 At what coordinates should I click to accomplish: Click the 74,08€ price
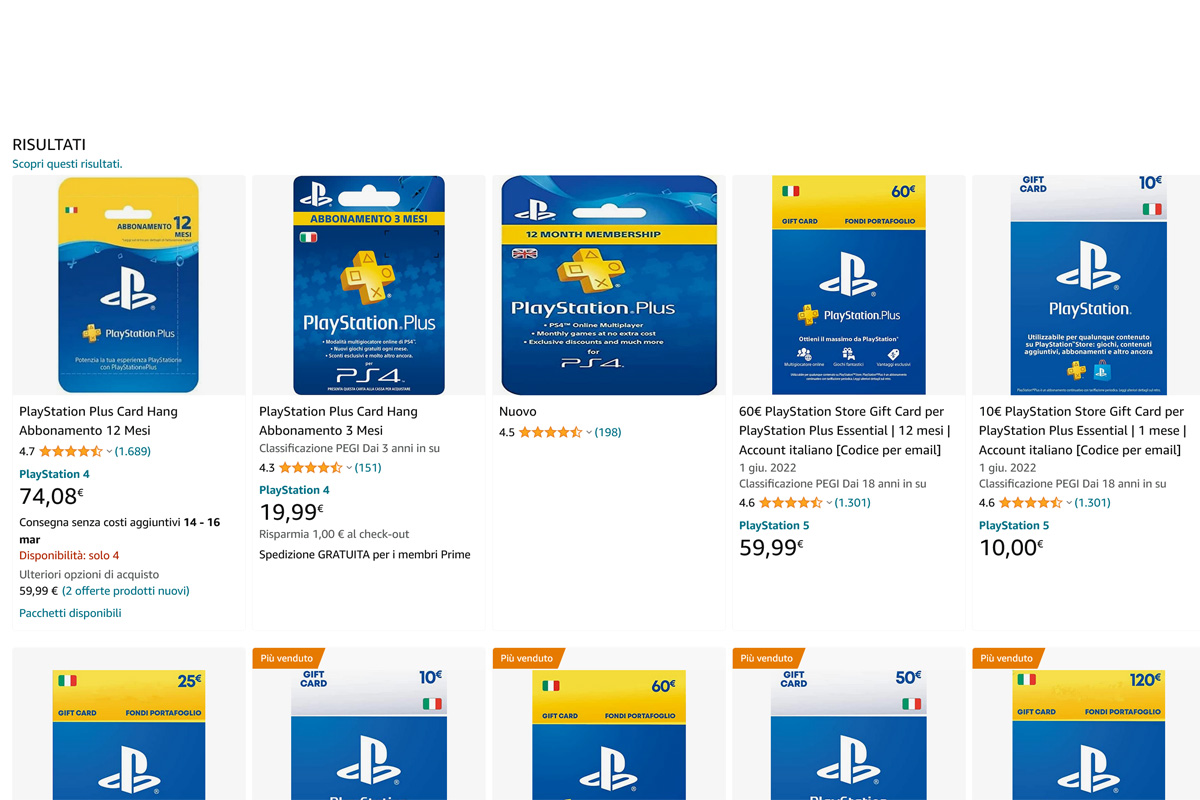coord(51,497)
